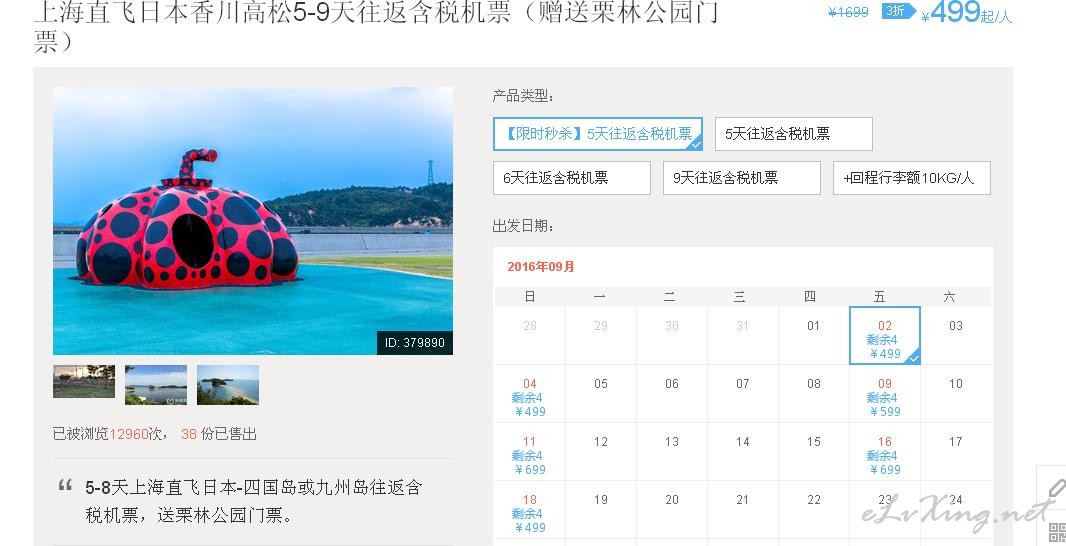
Task: Choose departure date 09 priced ¥599
Action: pos(884,394)
